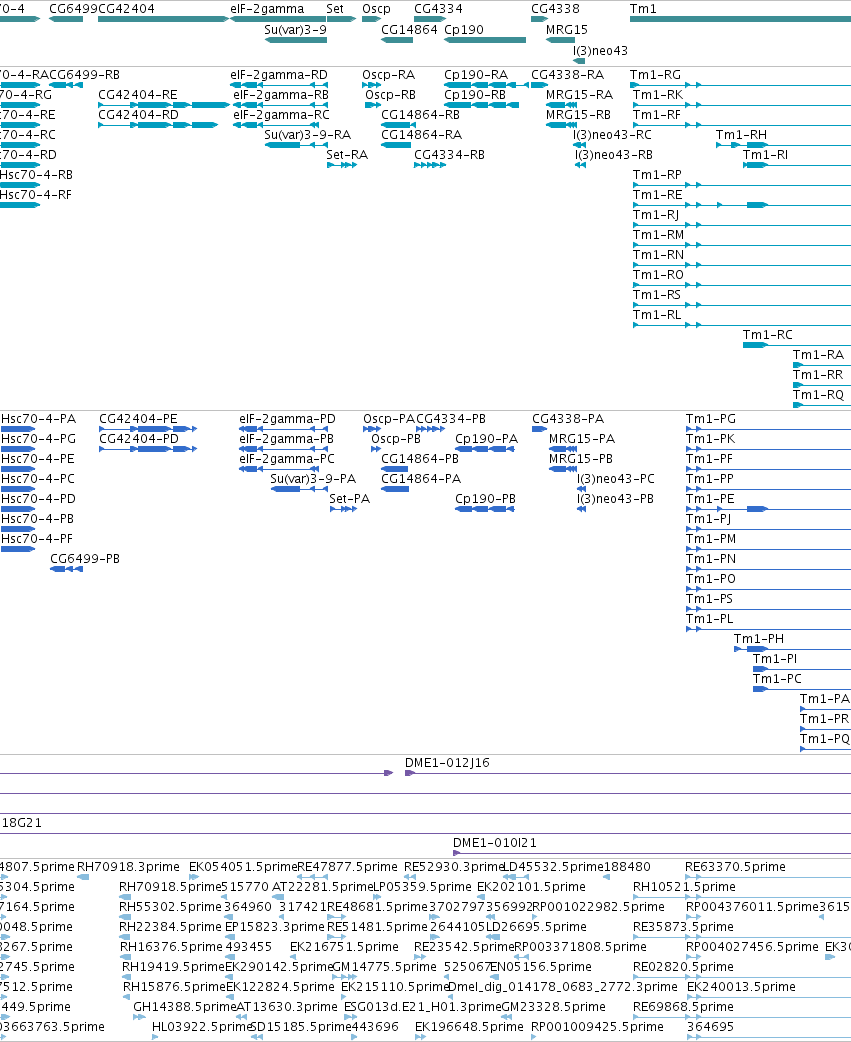Click protein Cp190-PB label

(x=486, y=499)
